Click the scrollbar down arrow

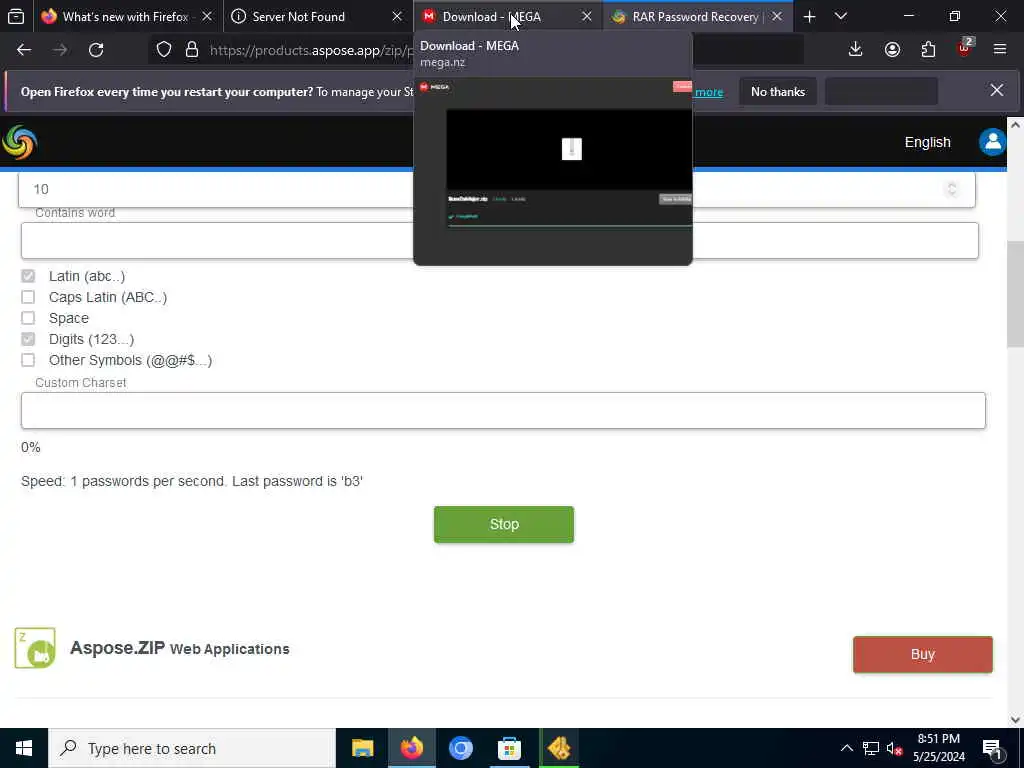1015,719
